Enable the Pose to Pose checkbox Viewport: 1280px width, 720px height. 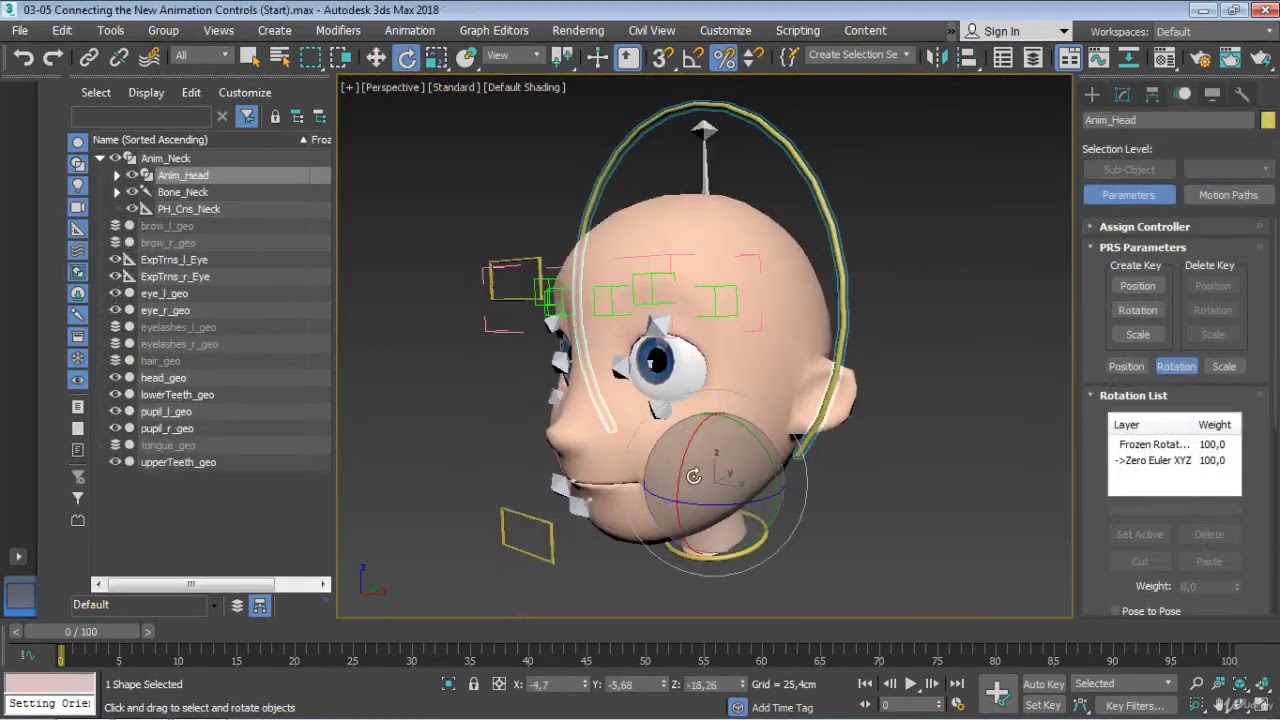tap(1115, 611)
